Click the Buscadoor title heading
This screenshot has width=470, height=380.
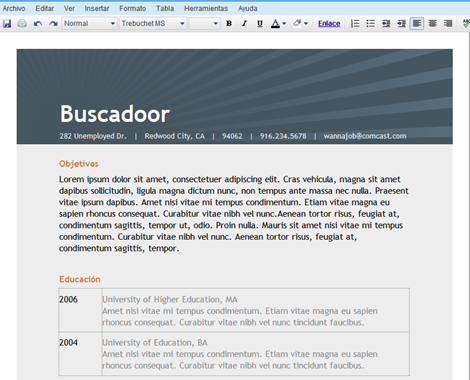coord(115,114)
